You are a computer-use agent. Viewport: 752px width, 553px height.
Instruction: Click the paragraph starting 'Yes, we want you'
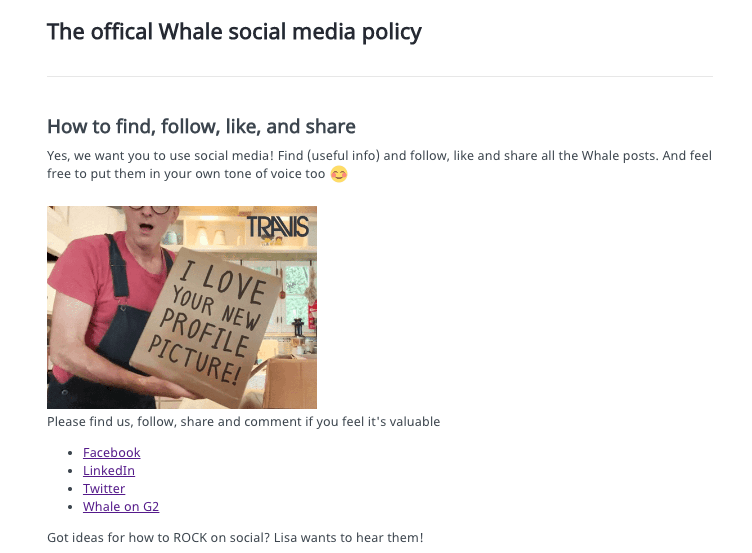pyautogui.click(x=379, y=156)
